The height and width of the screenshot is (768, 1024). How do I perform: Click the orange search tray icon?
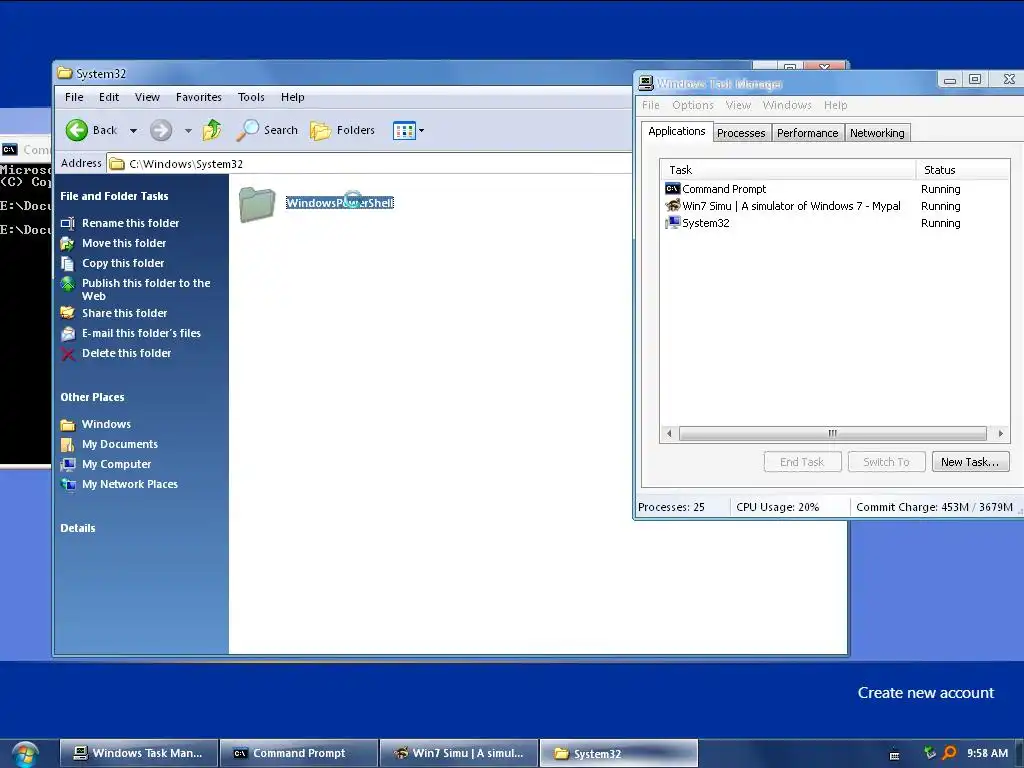(x=950, y=753)
